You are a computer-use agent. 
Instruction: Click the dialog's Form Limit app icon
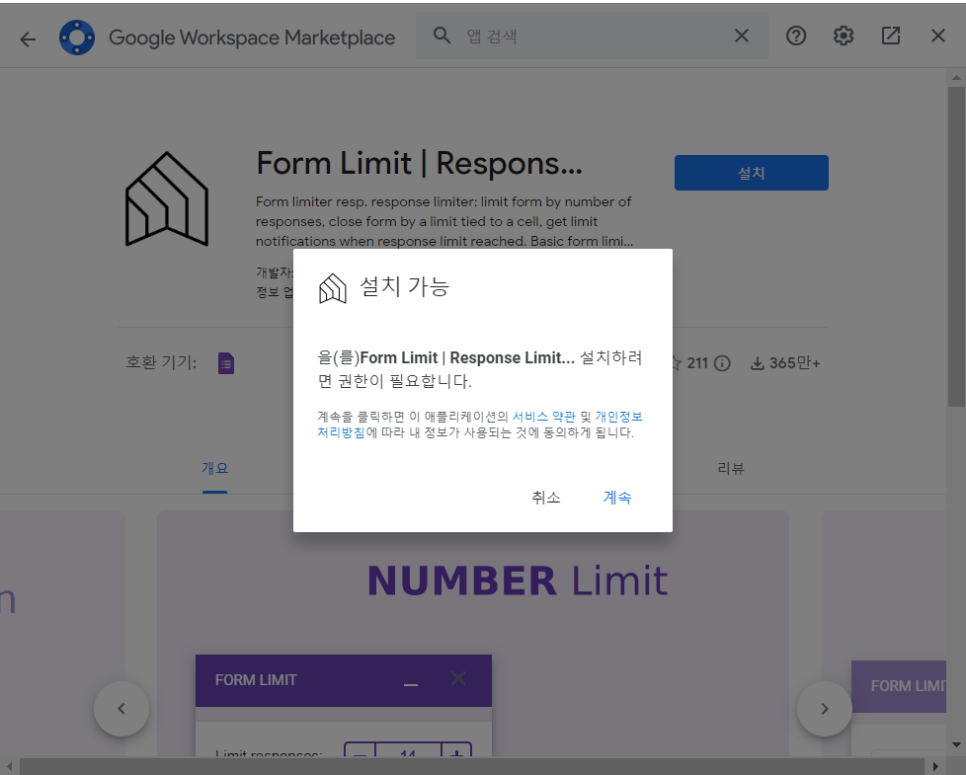(x=333, y=288)
